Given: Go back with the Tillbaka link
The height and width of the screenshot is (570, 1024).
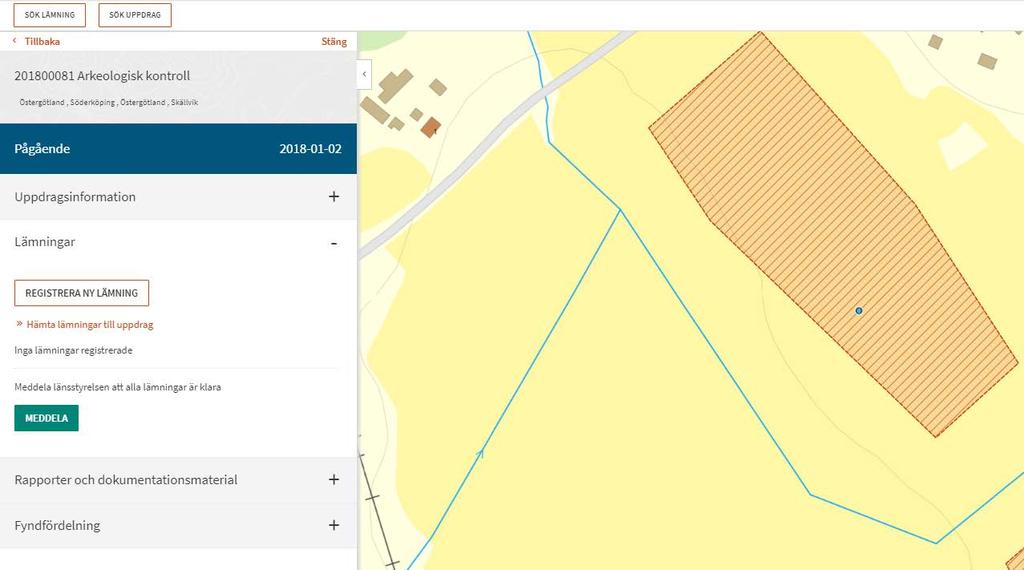Looking at the screenshot, I should tap(42, 41).
